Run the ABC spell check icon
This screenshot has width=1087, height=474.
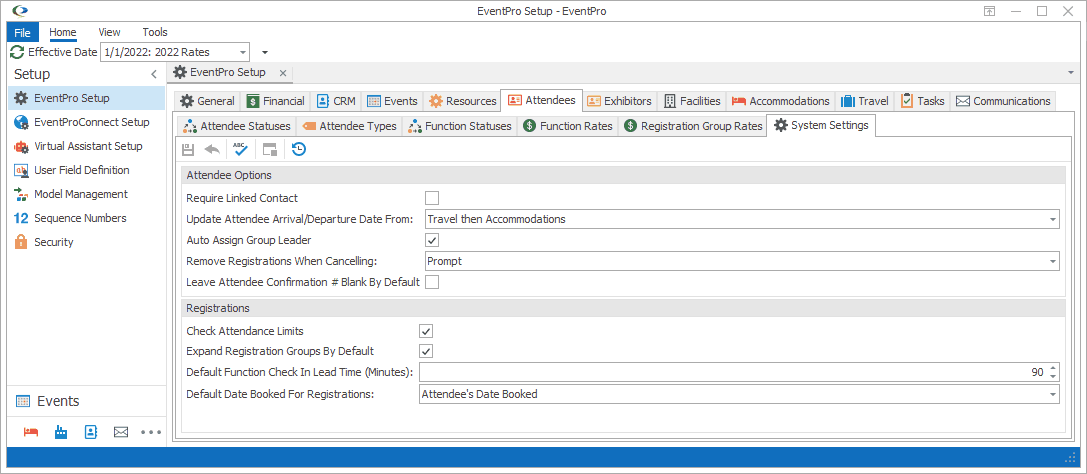pyautogui.click(x=241, y=149)
